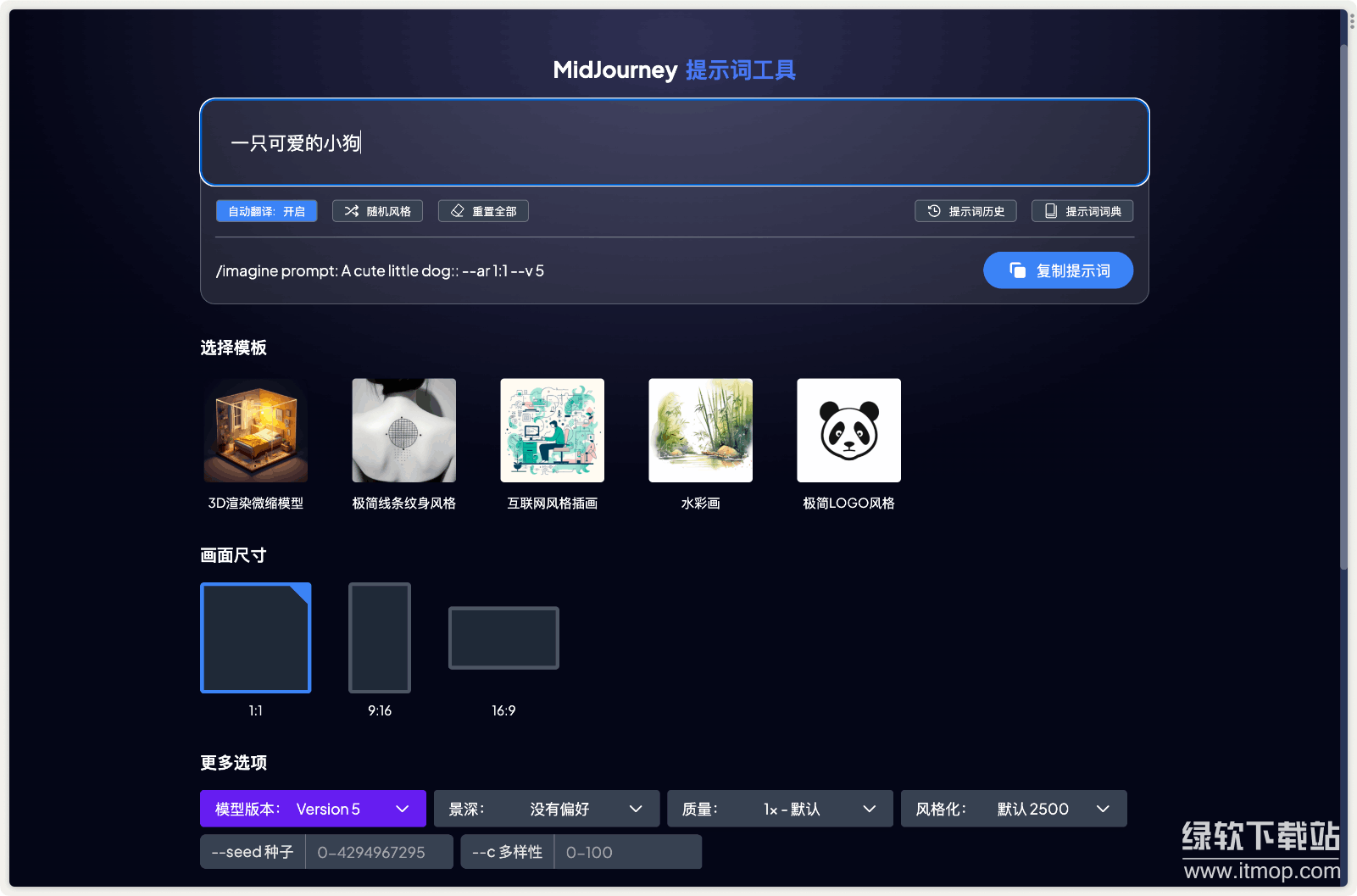
Task: Select the 16:9 landscape aspect ratio
Action: coord(503,637)
